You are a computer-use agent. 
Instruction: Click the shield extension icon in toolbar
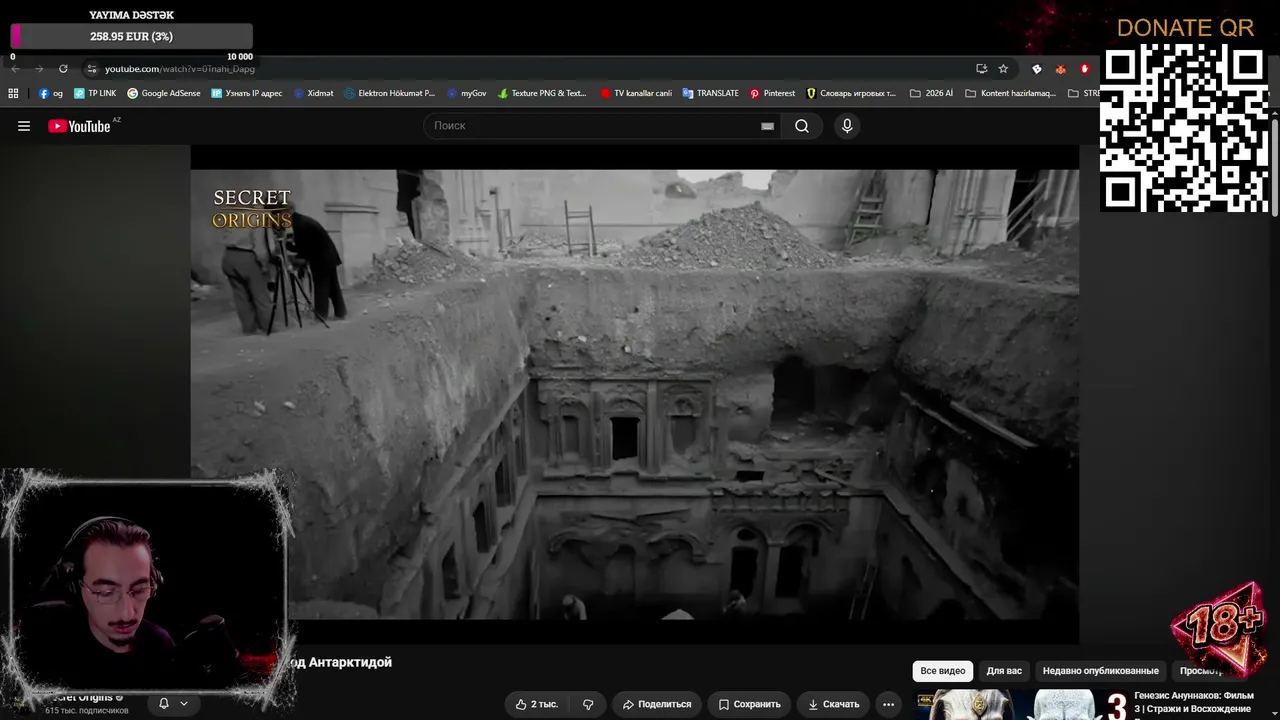1036,69
